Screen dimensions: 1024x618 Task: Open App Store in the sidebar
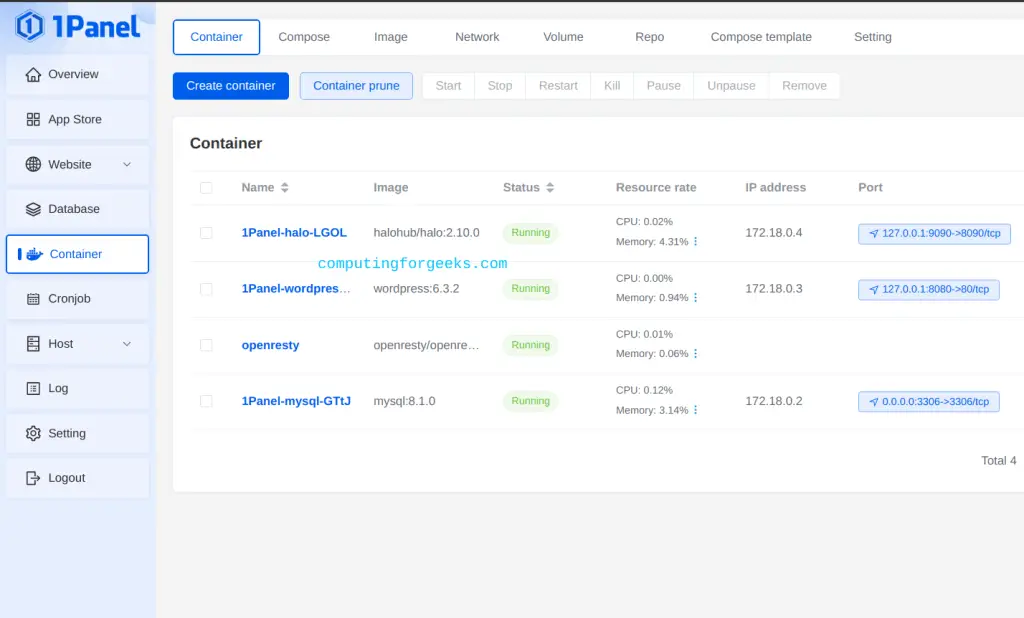click(77, 120)
